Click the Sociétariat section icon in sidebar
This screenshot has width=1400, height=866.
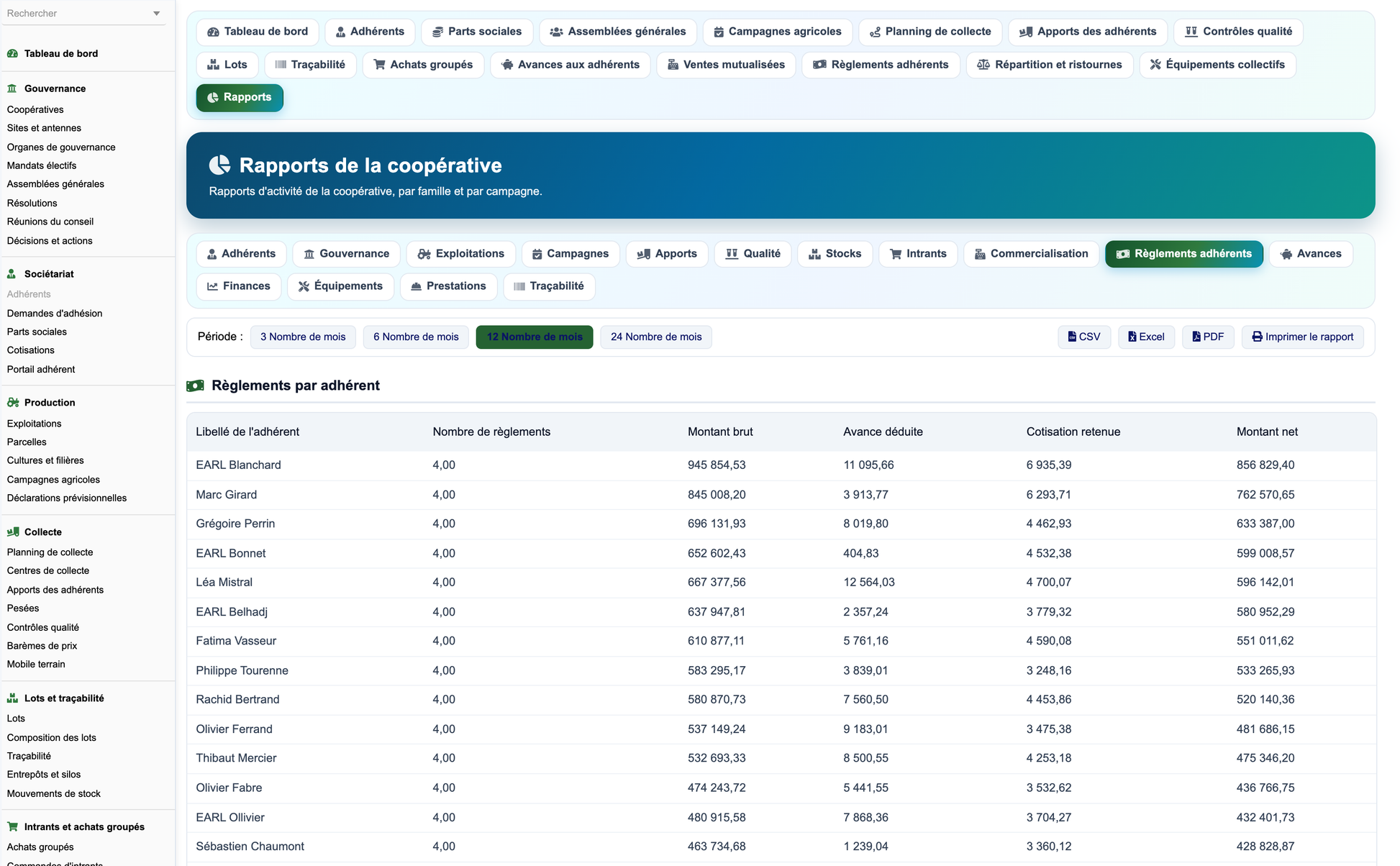(x=12, y=274)
